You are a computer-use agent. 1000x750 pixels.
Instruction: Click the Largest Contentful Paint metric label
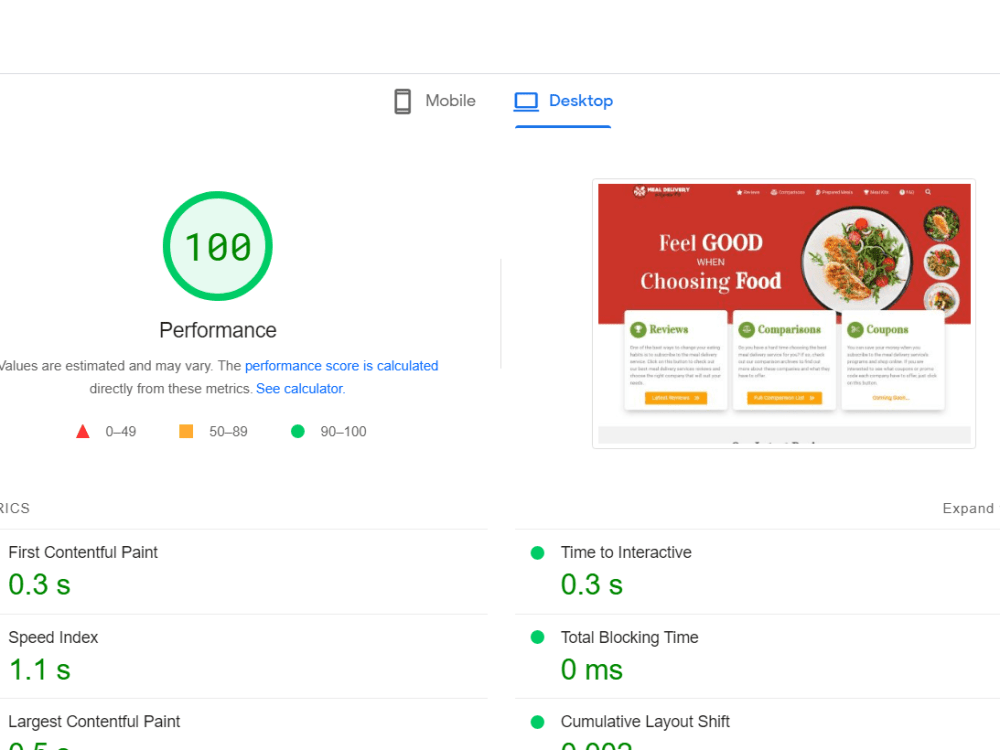94,721
